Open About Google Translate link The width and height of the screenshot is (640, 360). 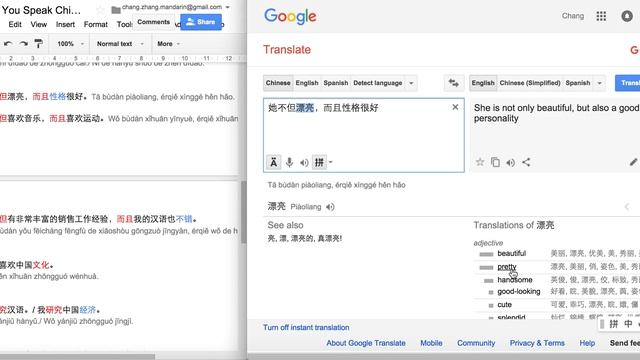pyautogui.click(x=366, y=343)
